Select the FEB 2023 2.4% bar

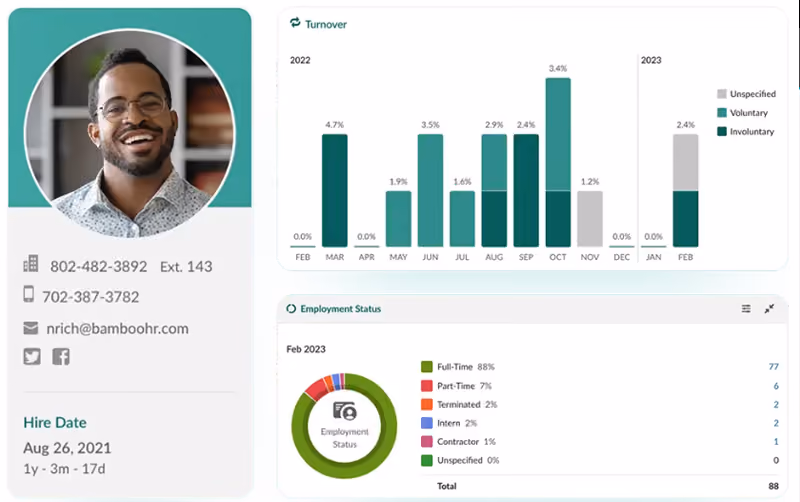coord(686,191)
